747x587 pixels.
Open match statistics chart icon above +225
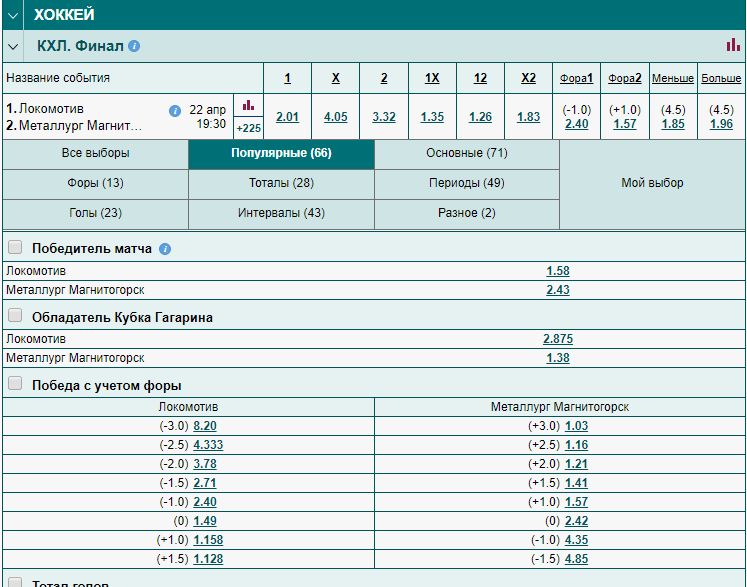pos(248,105)
